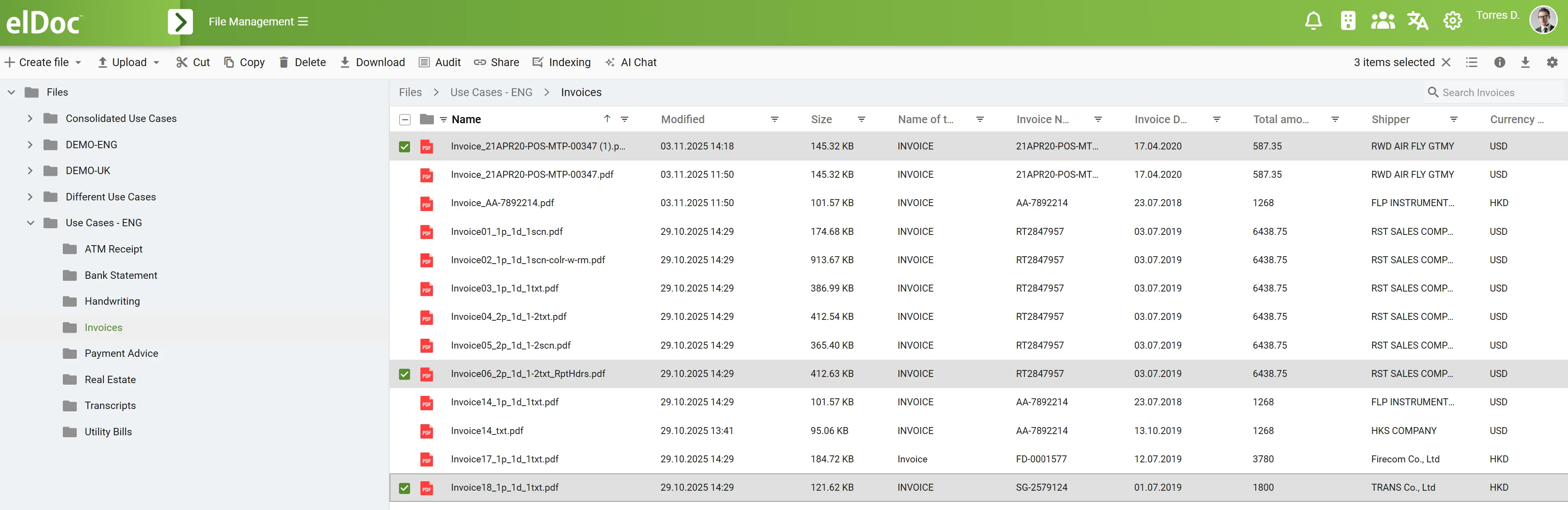Viewport: 1568px width, 510px height.
Task: Click the Search Invoices field
Action: pos(1491,92)
